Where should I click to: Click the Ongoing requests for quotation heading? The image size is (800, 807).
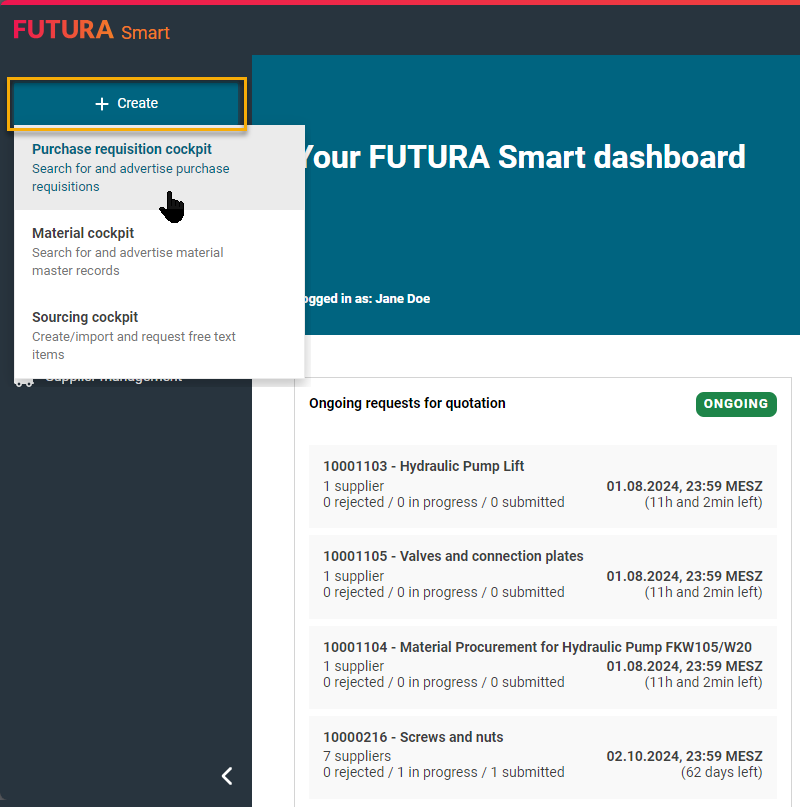pyautogui.click(x=407, y=404)
